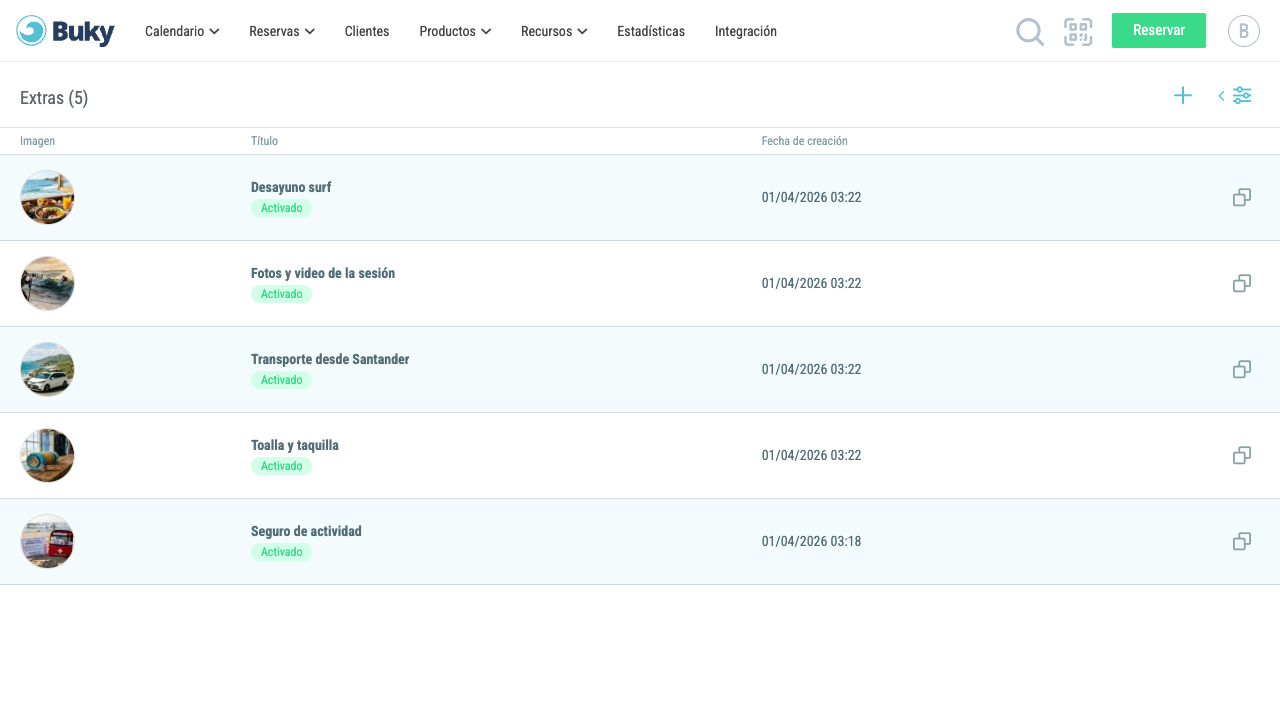Open the search magnifier icon
The height and width of the screenshot is (720, 1280).
(1030, 32)
